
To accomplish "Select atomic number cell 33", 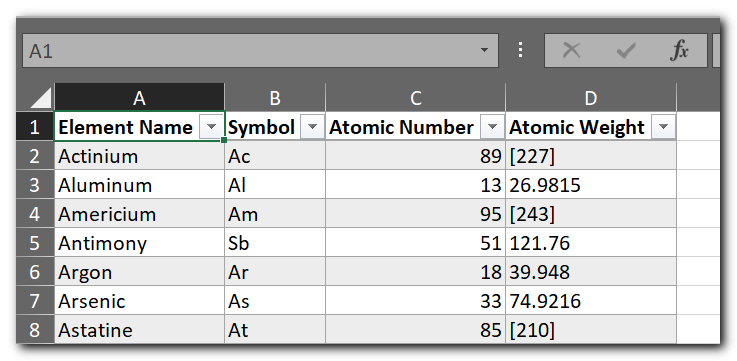I will (x=416, y=301).
